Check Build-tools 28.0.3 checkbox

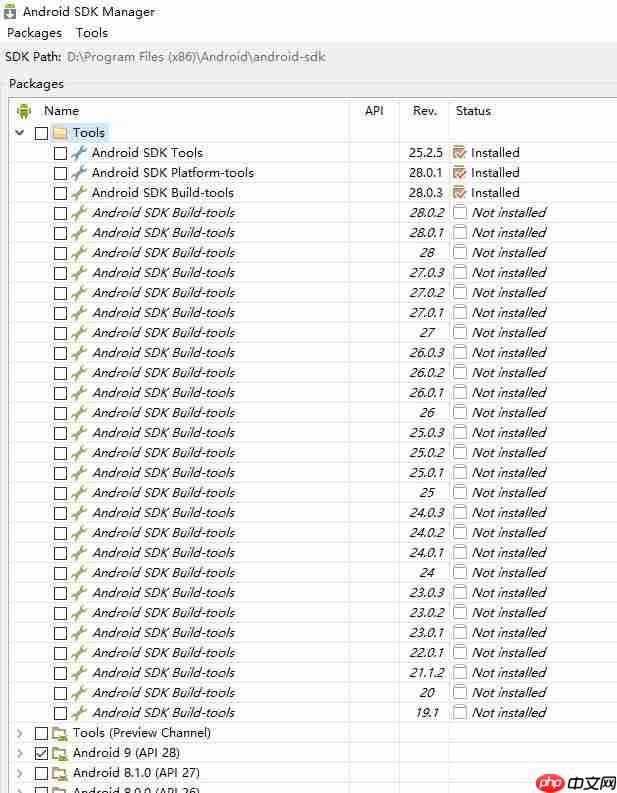click(x=60, y=193)
